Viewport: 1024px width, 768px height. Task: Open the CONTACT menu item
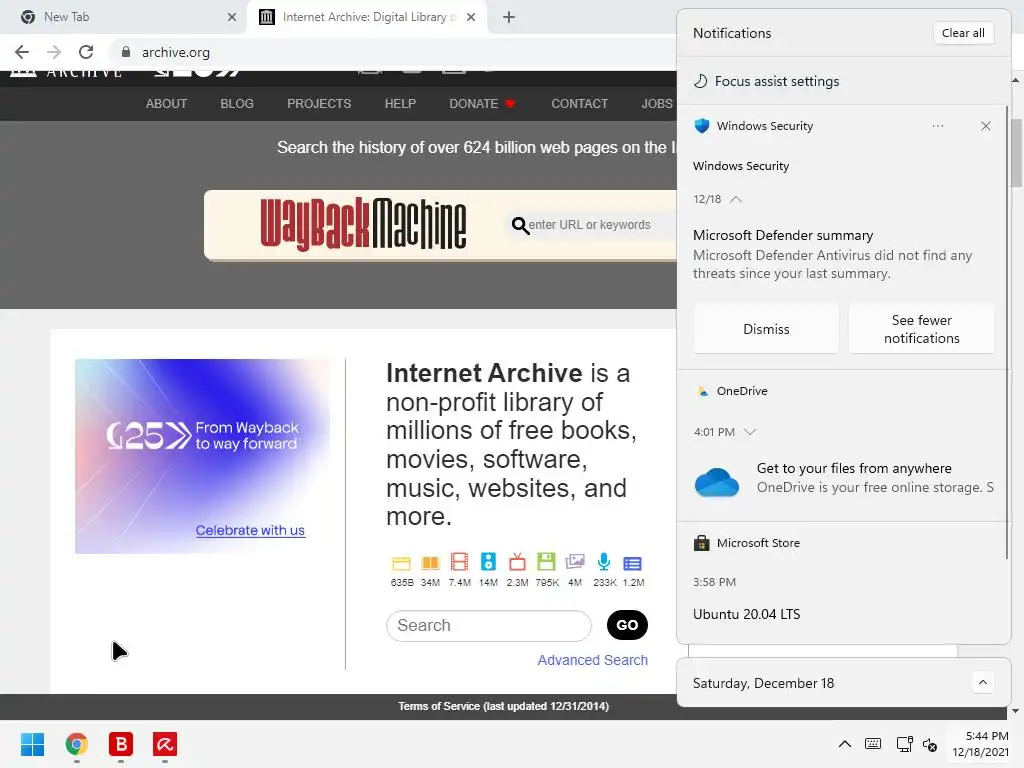click(579, 104)
